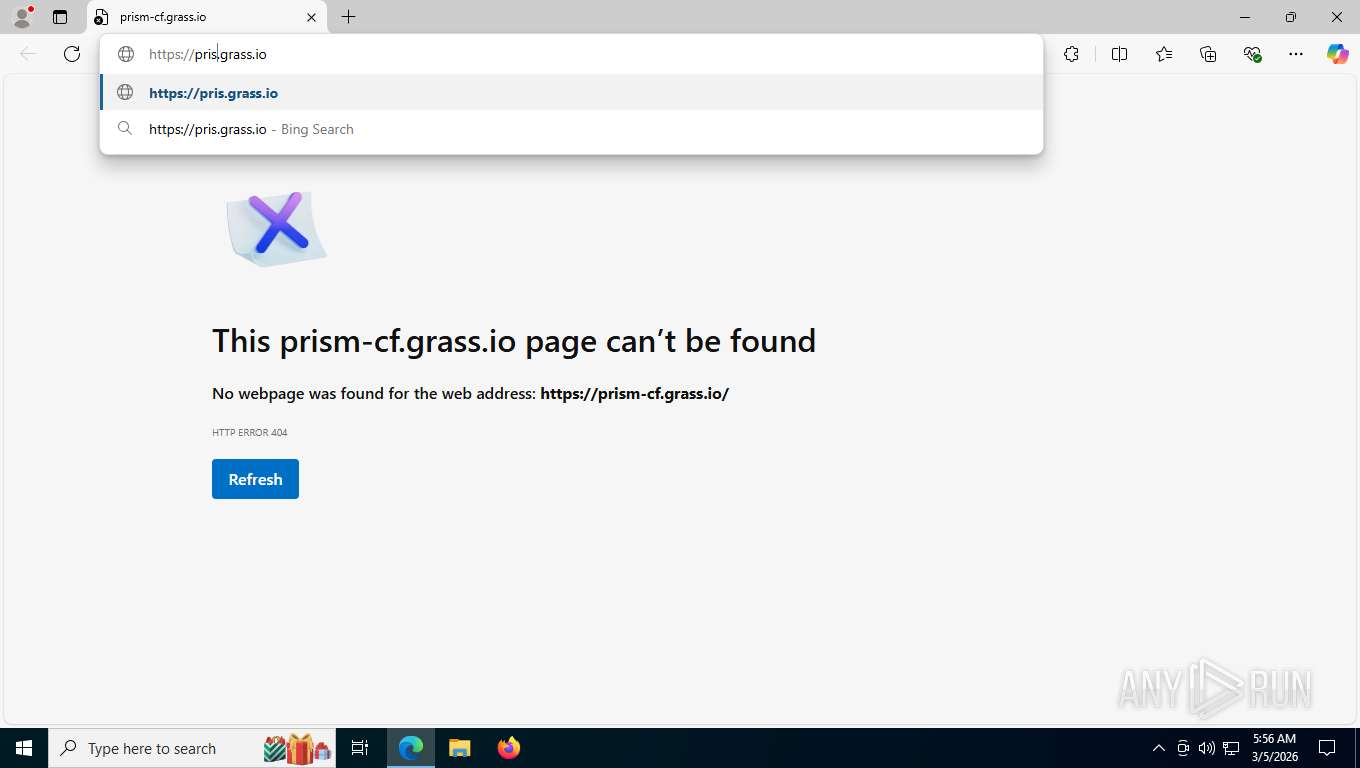Expand hidden system tray icons
1360x768 pixels.
click(1159, 748)
